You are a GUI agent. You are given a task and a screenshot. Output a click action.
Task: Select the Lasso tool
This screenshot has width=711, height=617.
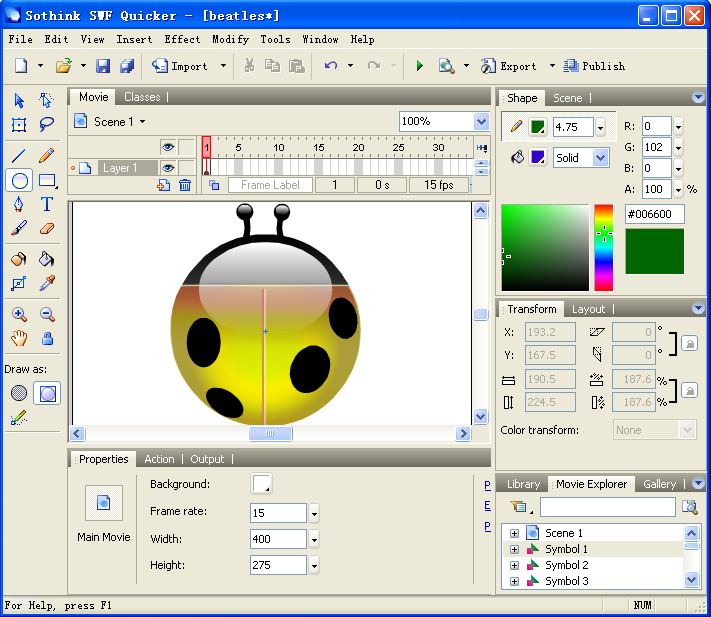pyautogui.click(x=47, y=124)
